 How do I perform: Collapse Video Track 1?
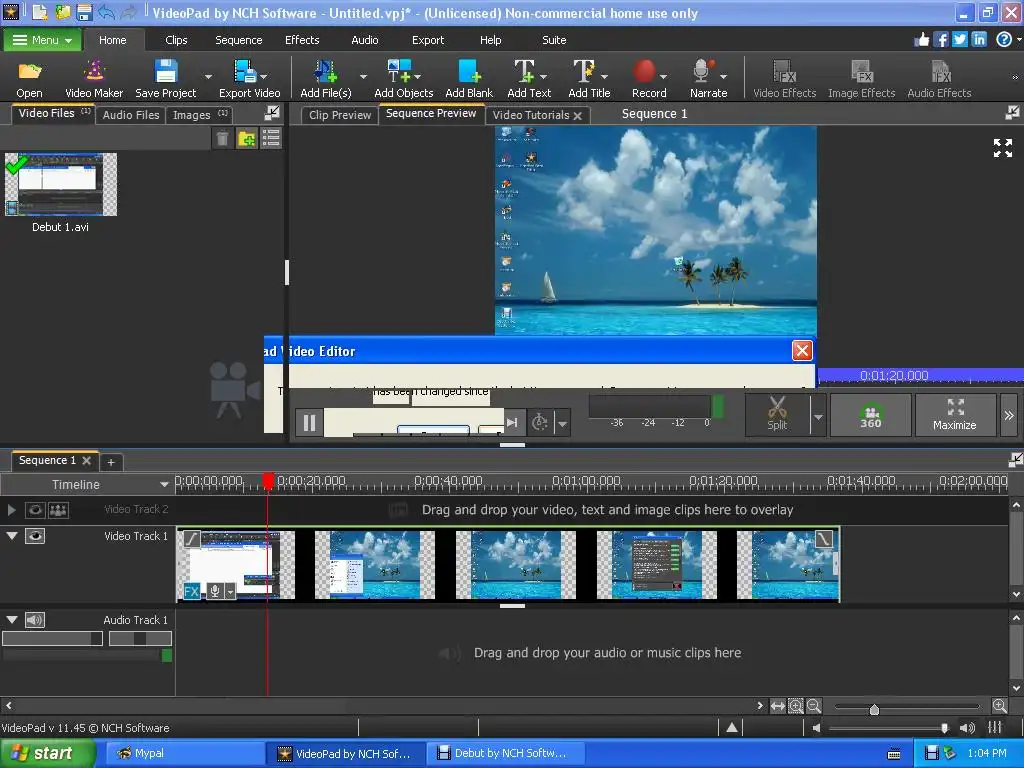[12, 536]
